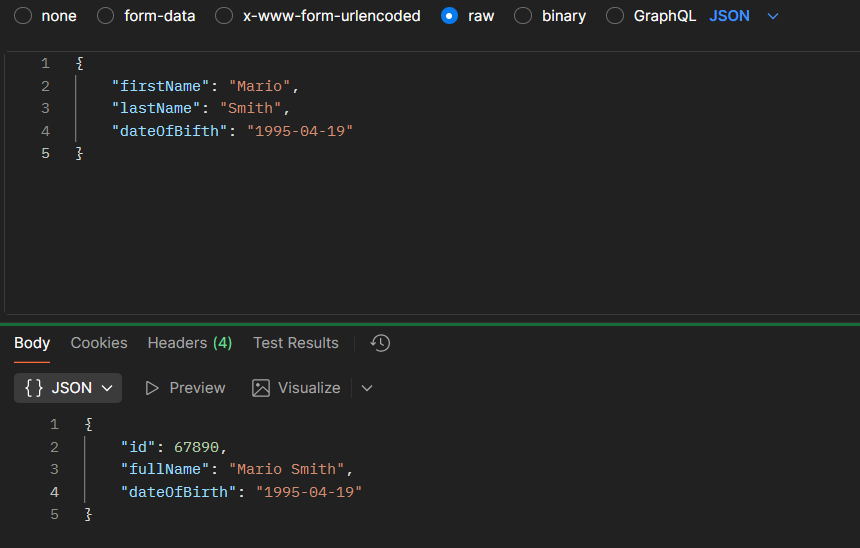Screen dimensions: 860x548
Task: Click the fullName line in response body
Action: tap(237, 469)
